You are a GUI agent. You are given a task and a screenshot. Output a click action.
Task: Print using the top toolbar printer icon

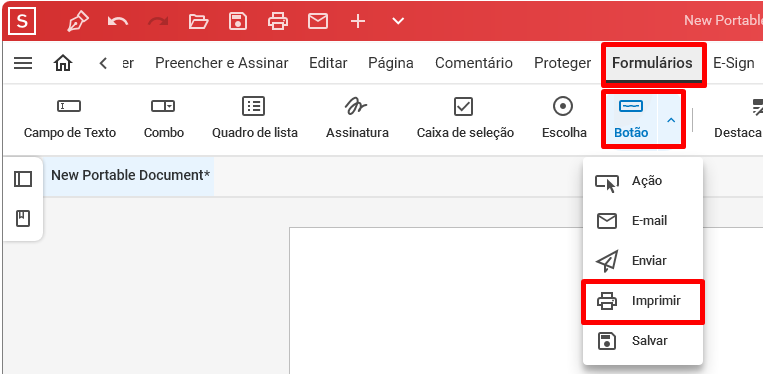coord(278,21)
